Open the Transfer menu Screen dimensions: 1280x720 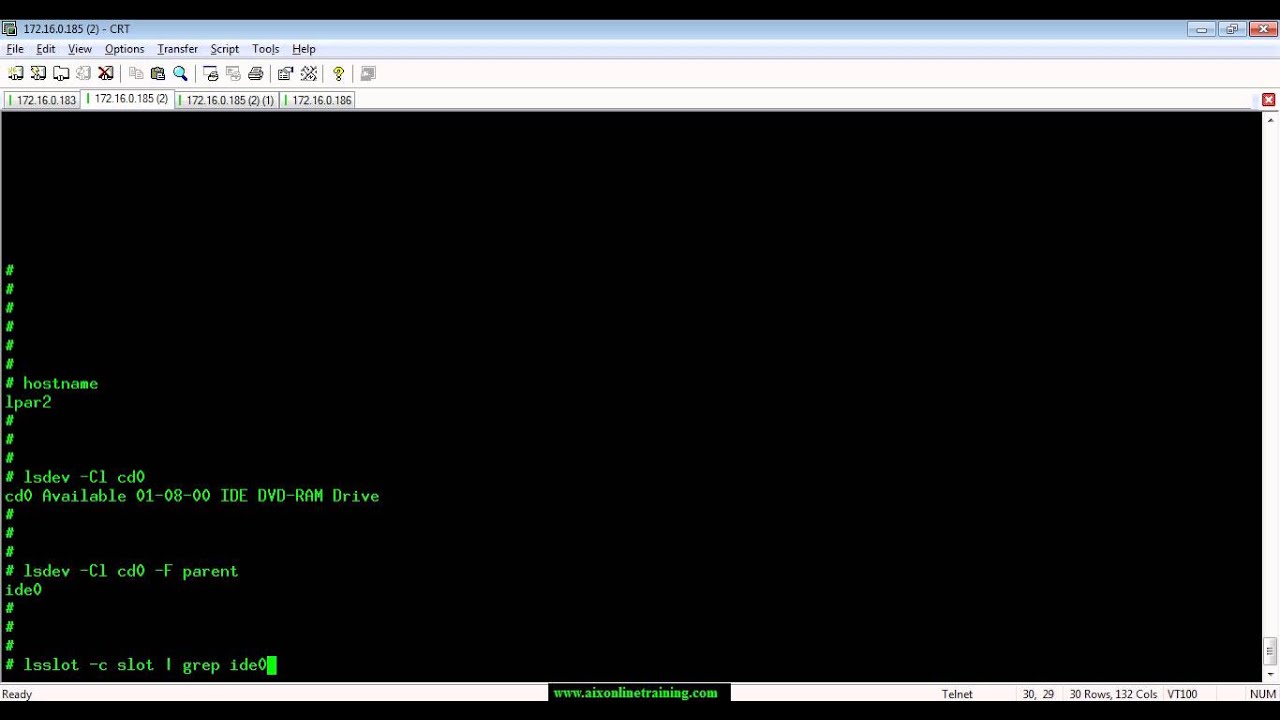click(x=178, y=49)
